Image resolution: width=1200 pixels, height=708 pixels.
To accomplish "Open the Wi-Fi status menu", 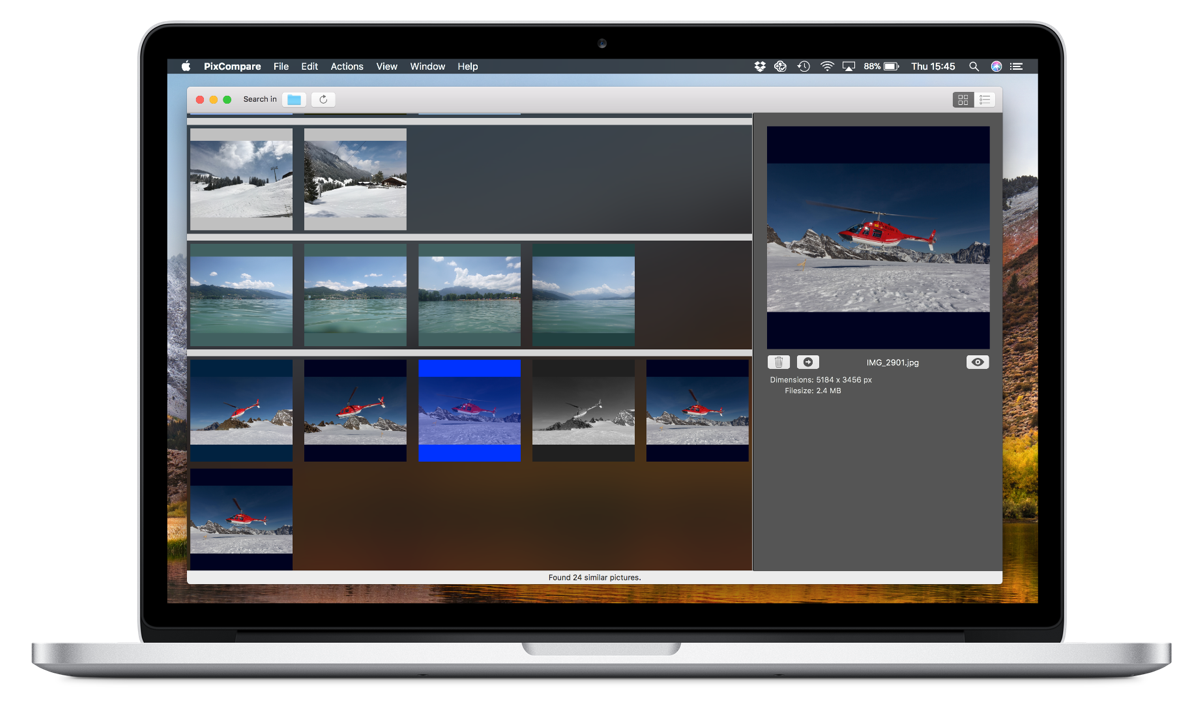I will (x=827, y=66).
